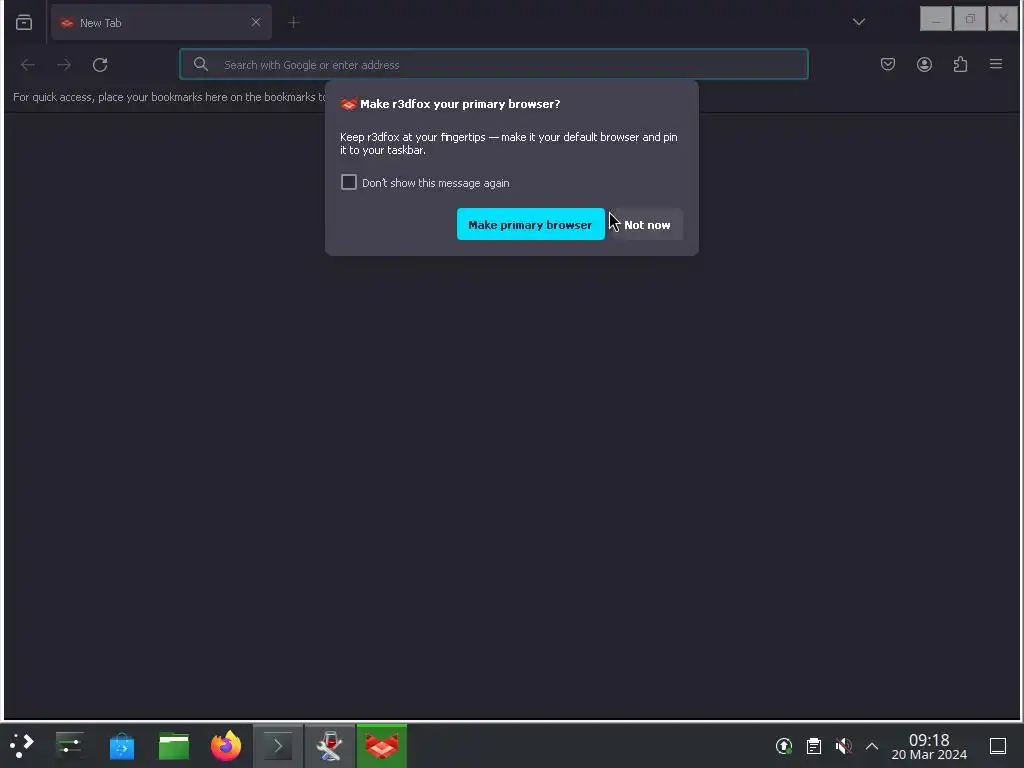
Task: Restore down the r3dfox window
Action: [x=970, y=19]
